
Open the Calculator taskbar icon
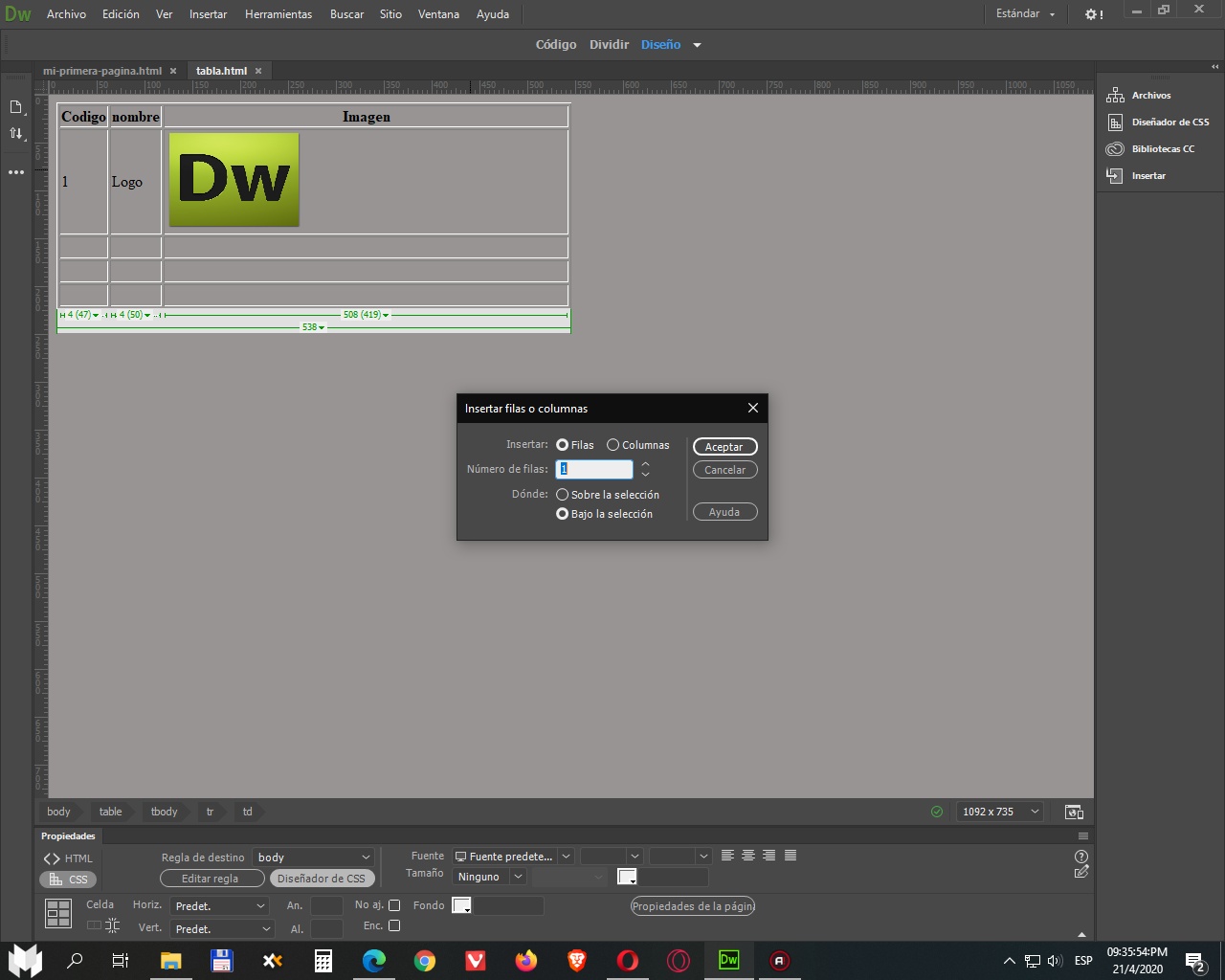(323, 960)
